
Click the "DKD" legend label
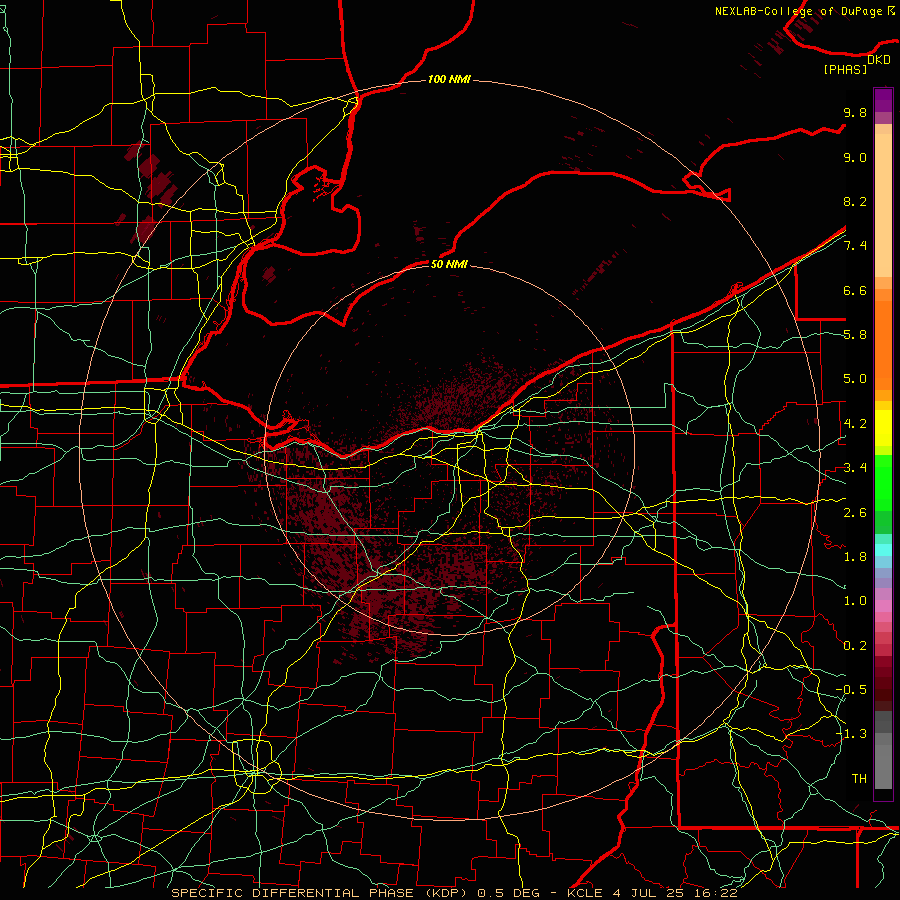(x=879, y=60)
